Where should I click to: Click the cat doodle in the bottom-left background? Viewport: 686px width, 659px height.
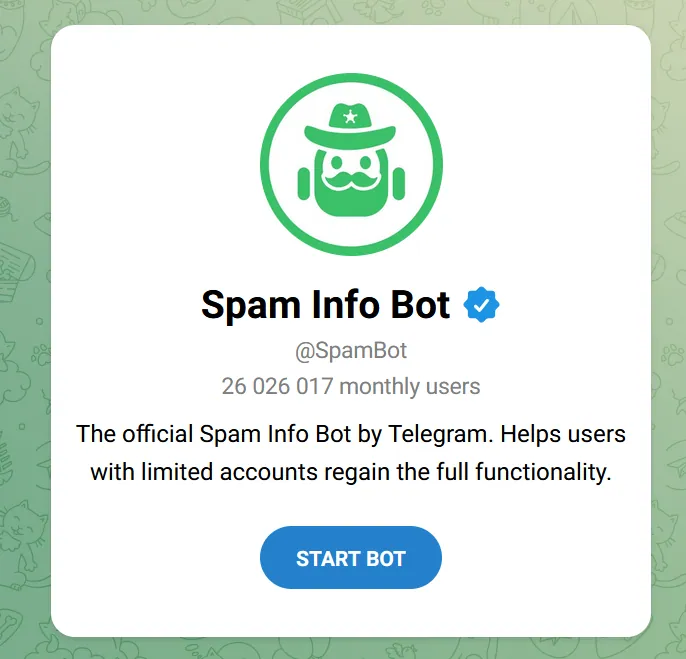click(22, 530)
